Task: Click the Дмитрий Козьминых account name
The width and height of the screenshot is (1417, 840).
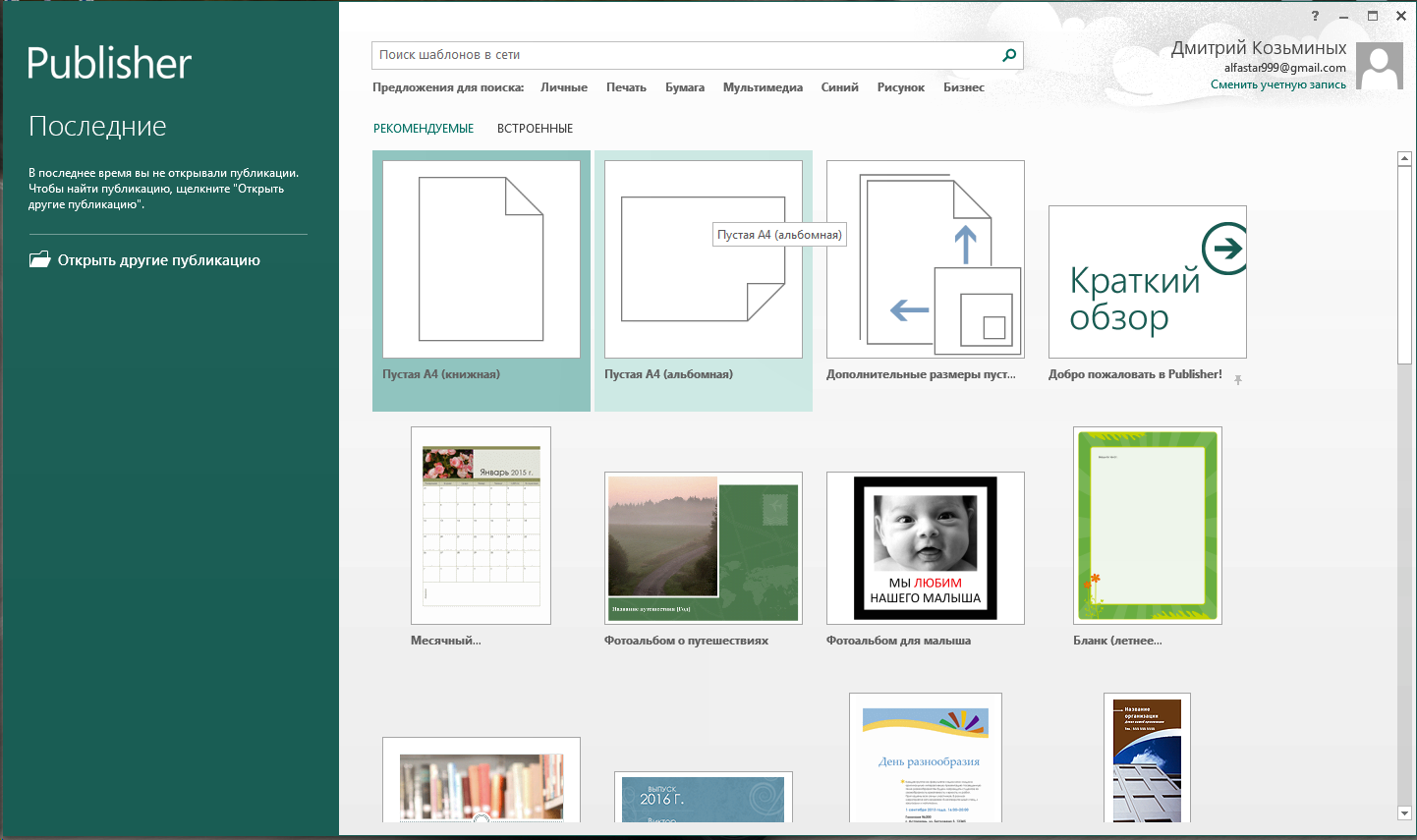Action: coord(1259,48)
